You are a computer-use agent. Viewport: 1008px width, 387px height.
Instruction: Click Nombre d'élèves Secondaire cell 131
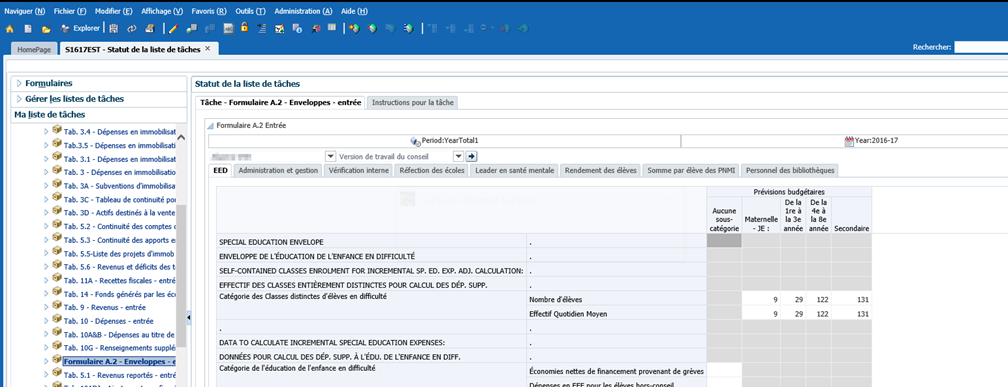[852, 300]
